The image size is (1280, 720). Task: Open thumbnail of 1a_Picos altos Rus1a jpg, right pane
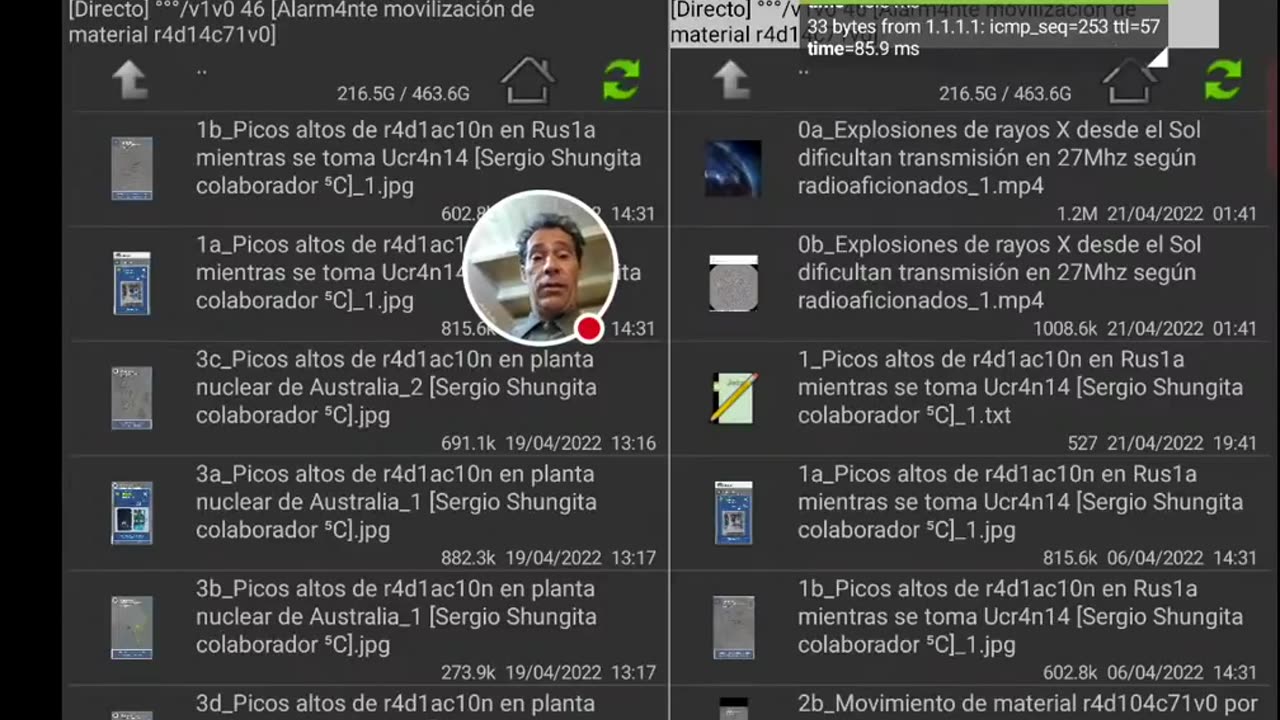tap(733, 513)
